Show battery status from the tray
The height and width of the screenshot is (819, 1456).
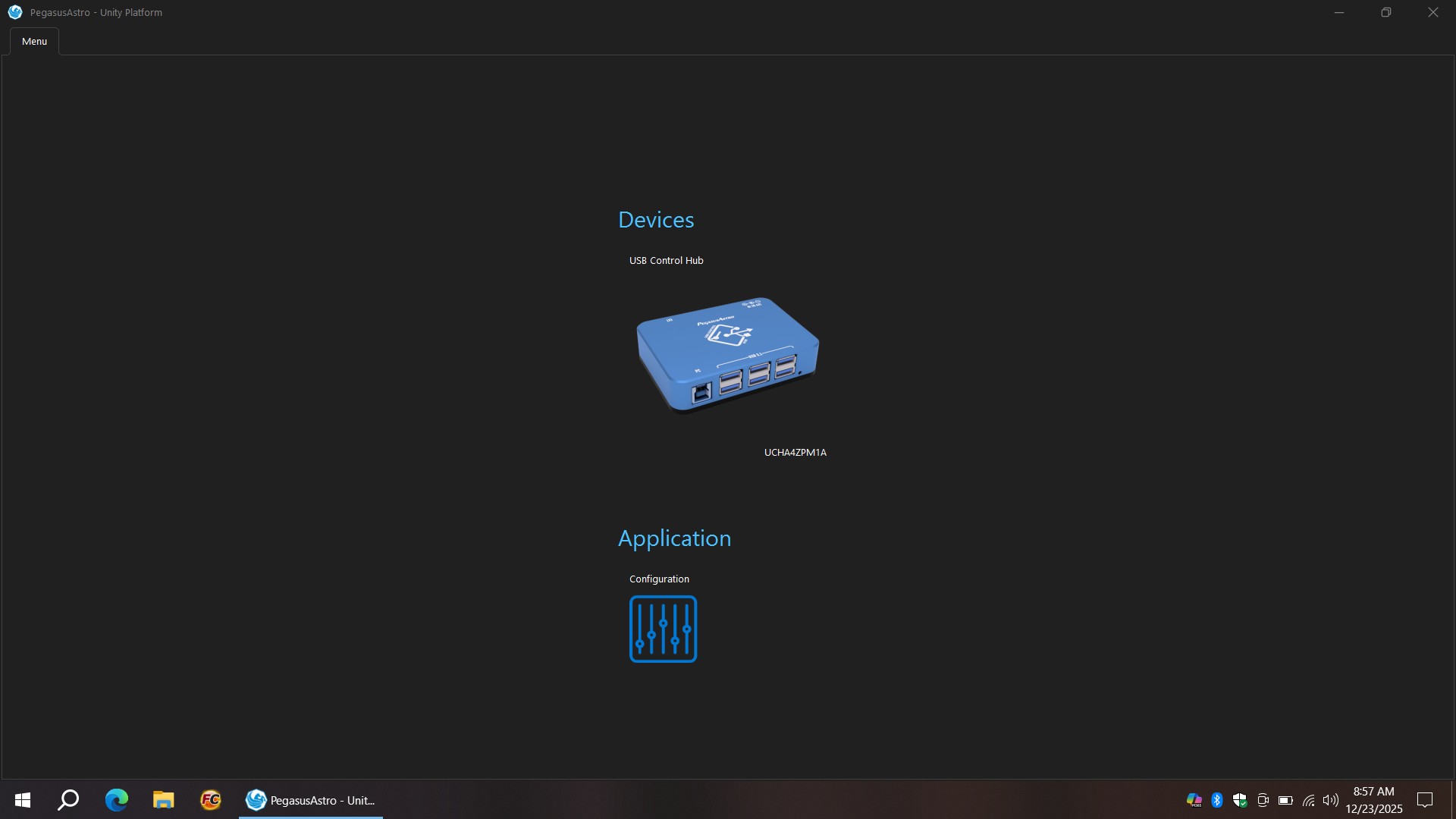pos(1285,800)
